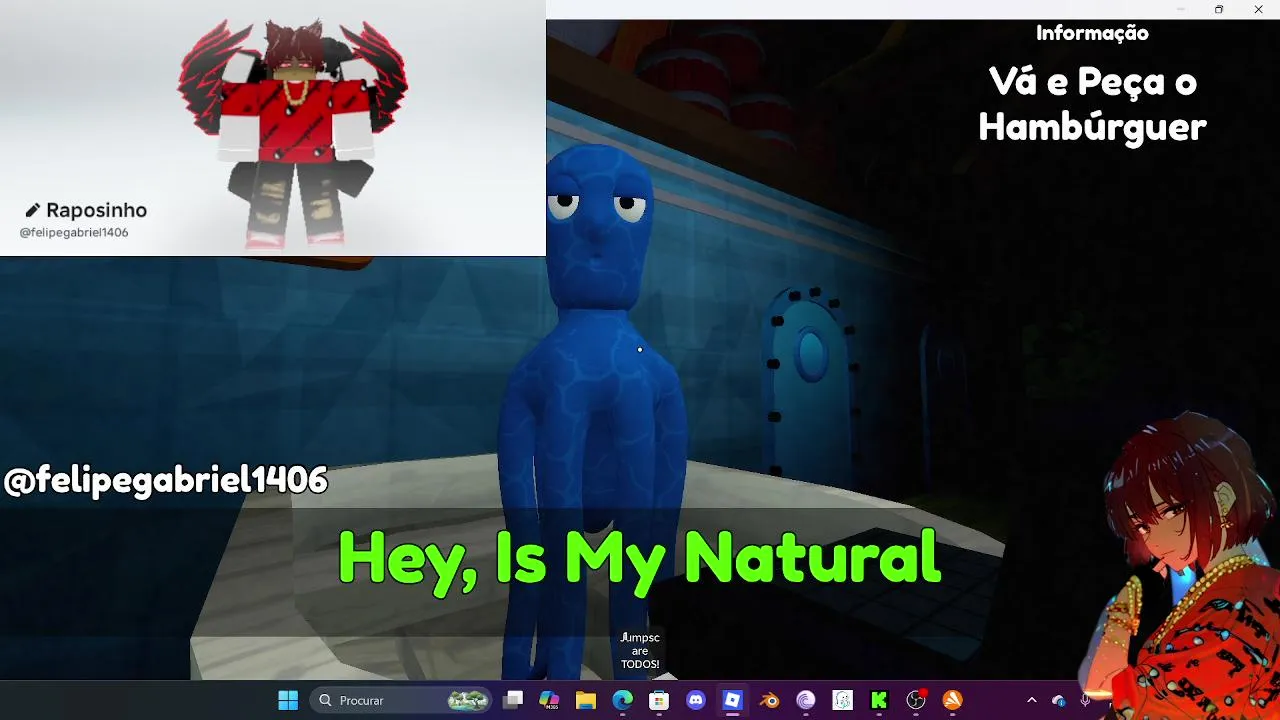Open the OneDrive cloud tray icon

point(1059,700)
